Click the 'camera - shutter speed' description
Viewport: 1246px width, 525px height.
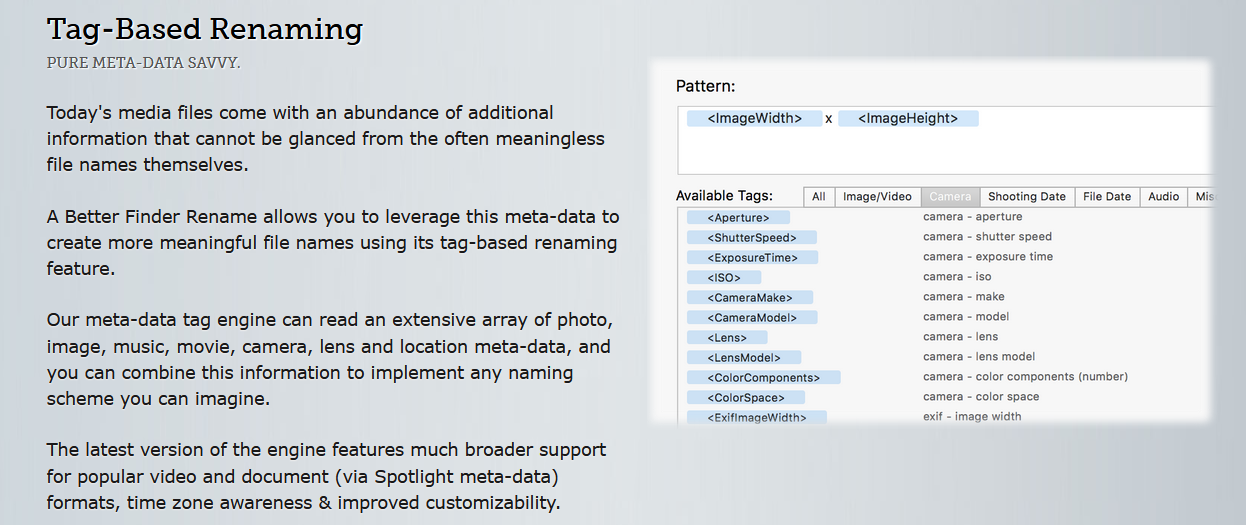click(x=987, y=237)
